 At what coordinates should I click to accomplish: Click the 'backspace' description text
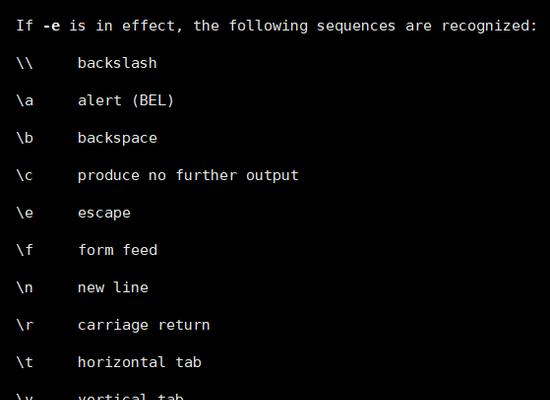tap(117, 138)
